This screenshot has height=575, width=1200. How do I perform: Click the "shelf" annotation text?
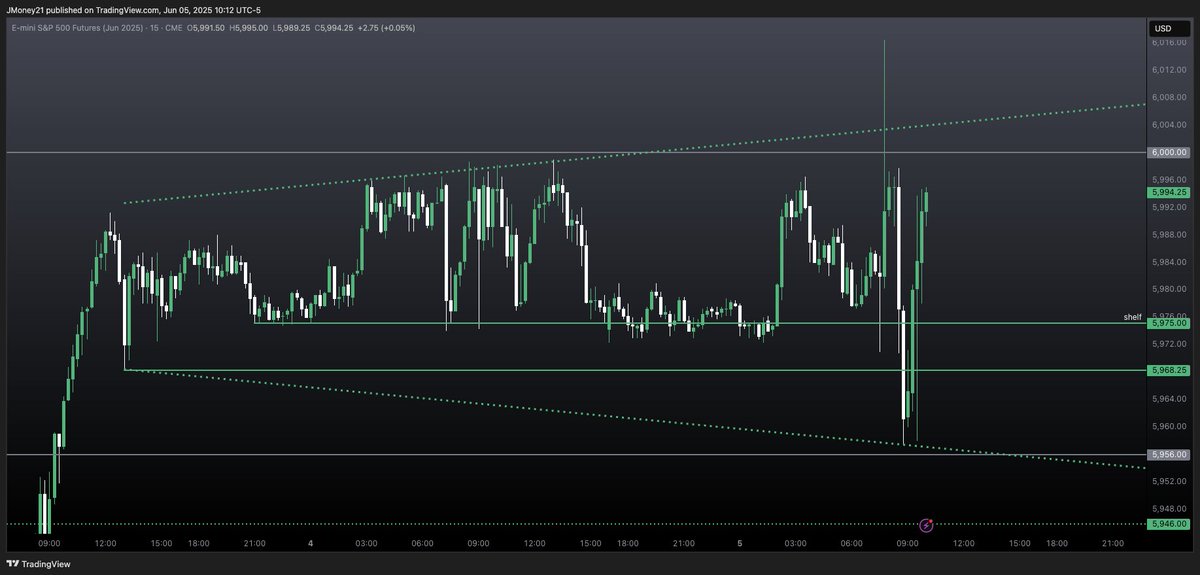pyautogui.click(x=1132, y=316)
